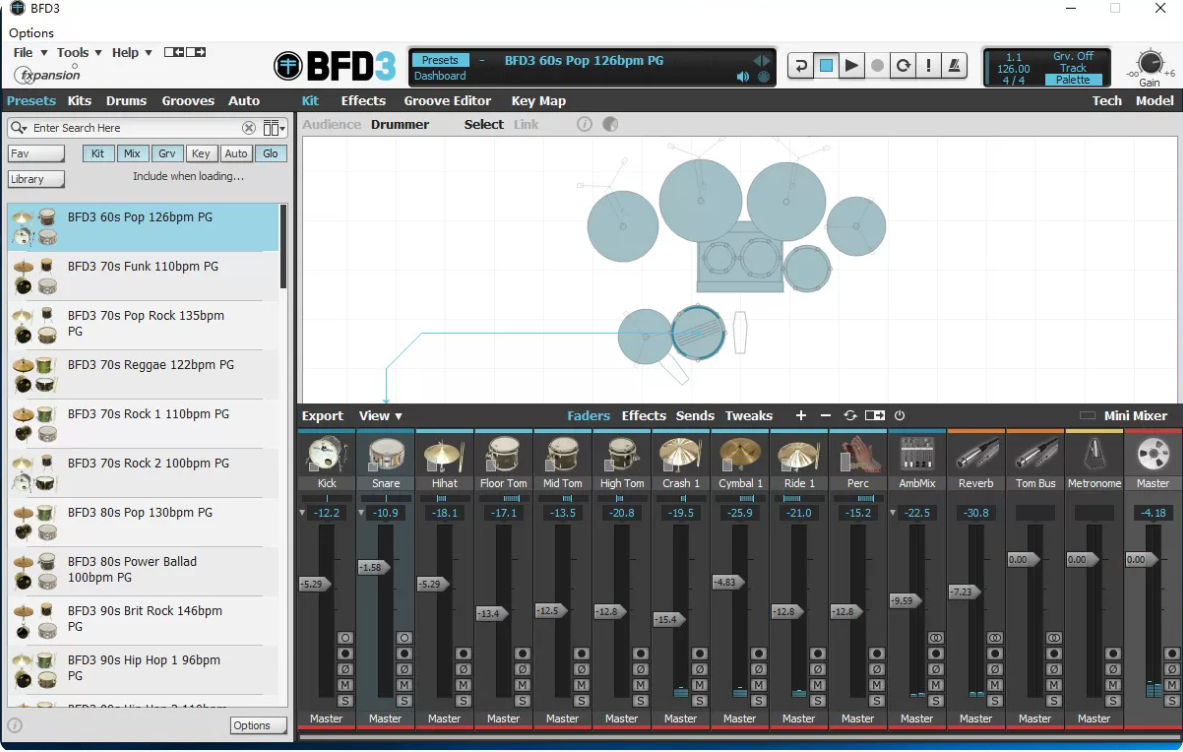
Task: Toggle phase invert on Mid Tom channel
Action: (x=581, y=669)
